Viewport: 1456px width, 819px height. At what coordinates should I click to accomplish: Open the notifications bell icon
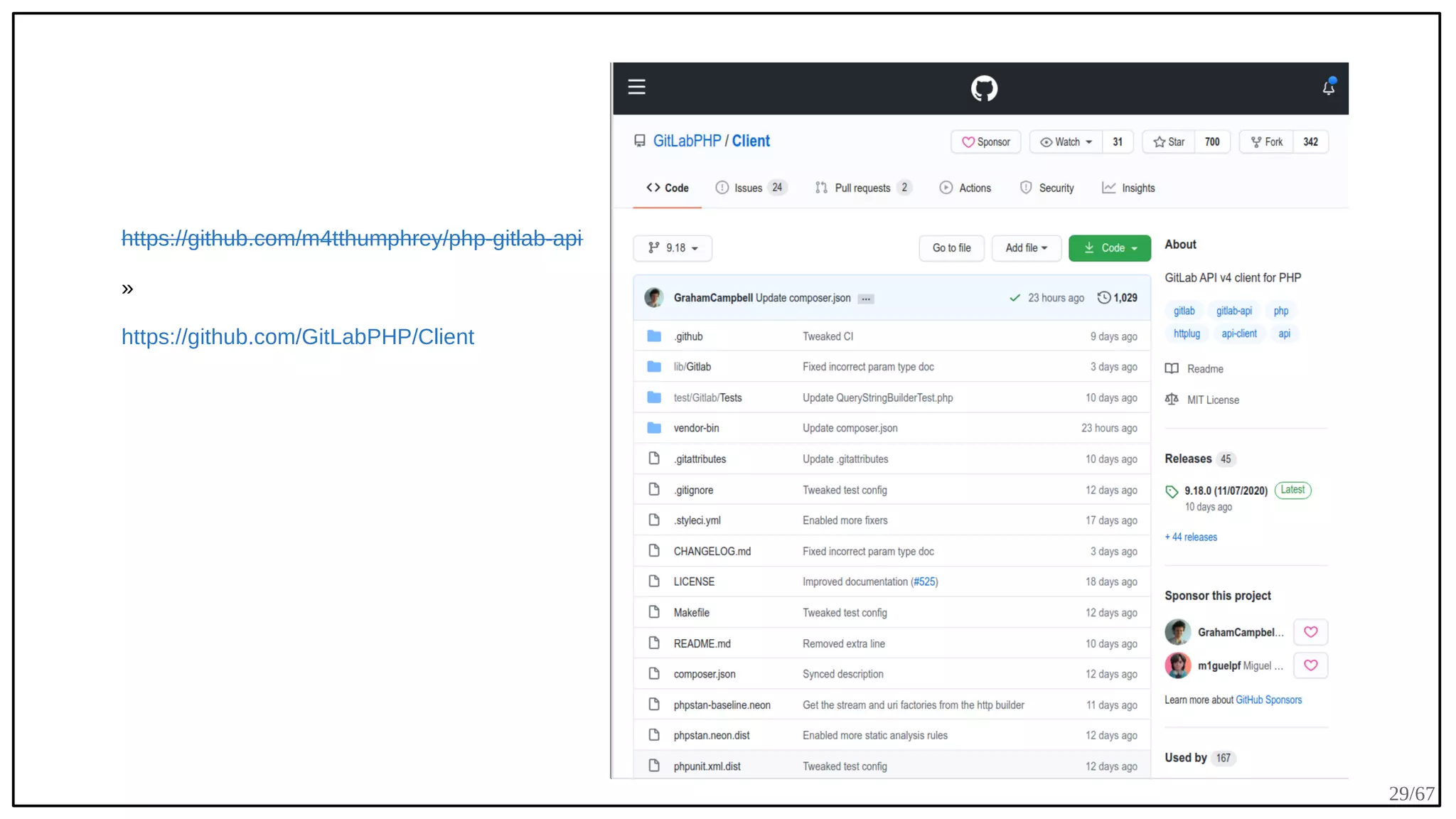pos(1328,87)
